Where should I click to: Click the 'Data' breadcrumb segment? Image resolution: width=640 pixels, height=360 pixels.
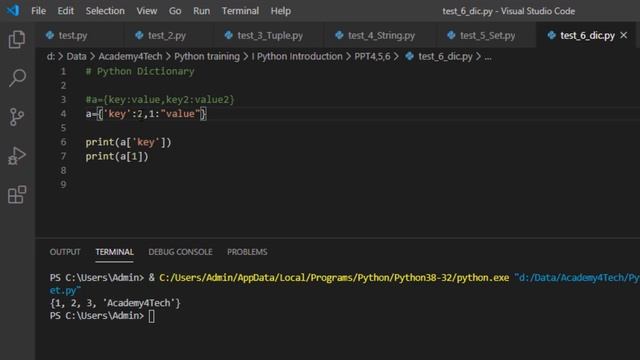(x=76, y=56)
